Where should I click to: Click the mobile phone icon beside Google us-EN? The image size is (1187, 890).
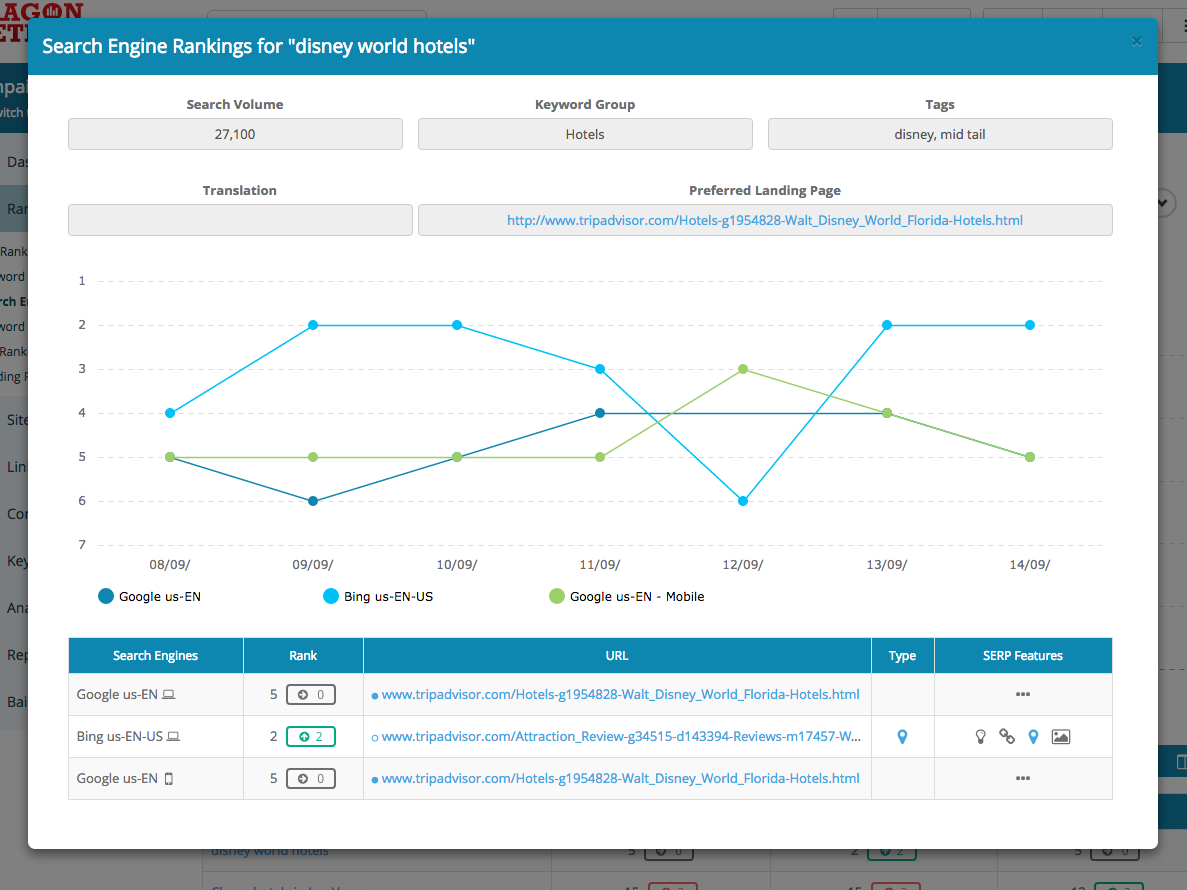pos(169,779)
